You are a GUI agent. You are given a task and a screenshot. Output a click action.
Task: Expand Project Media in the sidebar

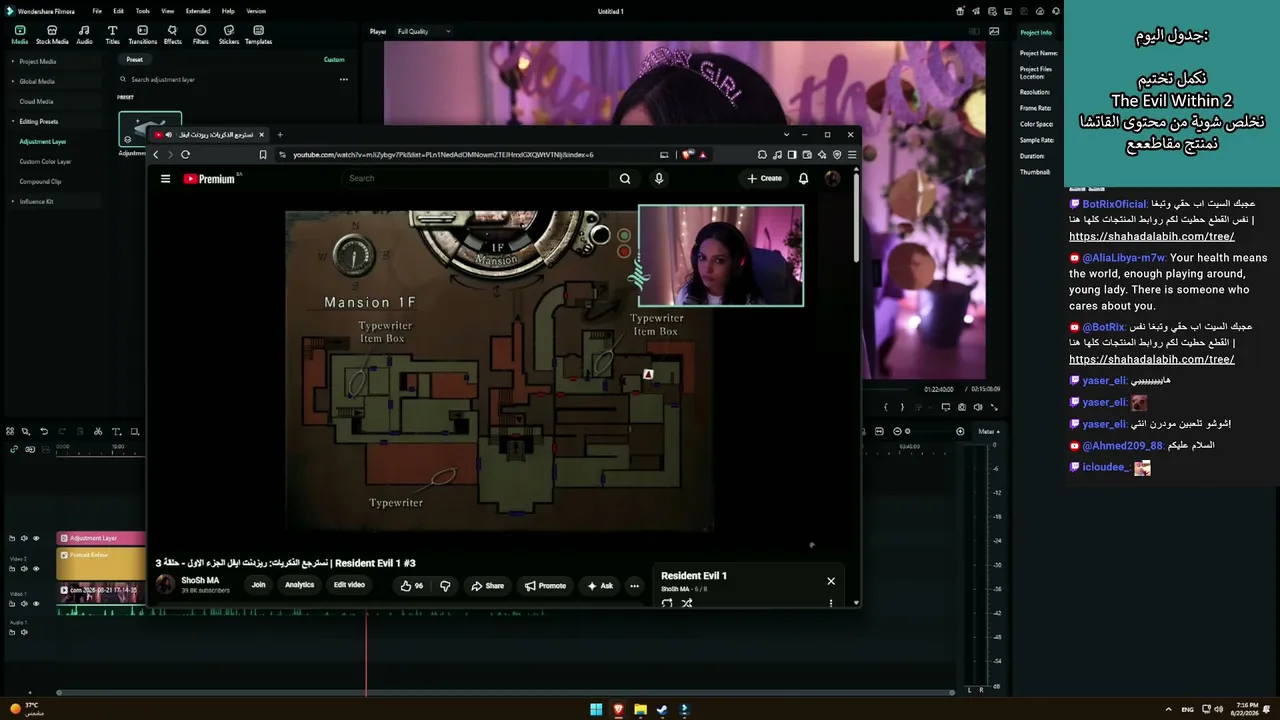[13, 61]
